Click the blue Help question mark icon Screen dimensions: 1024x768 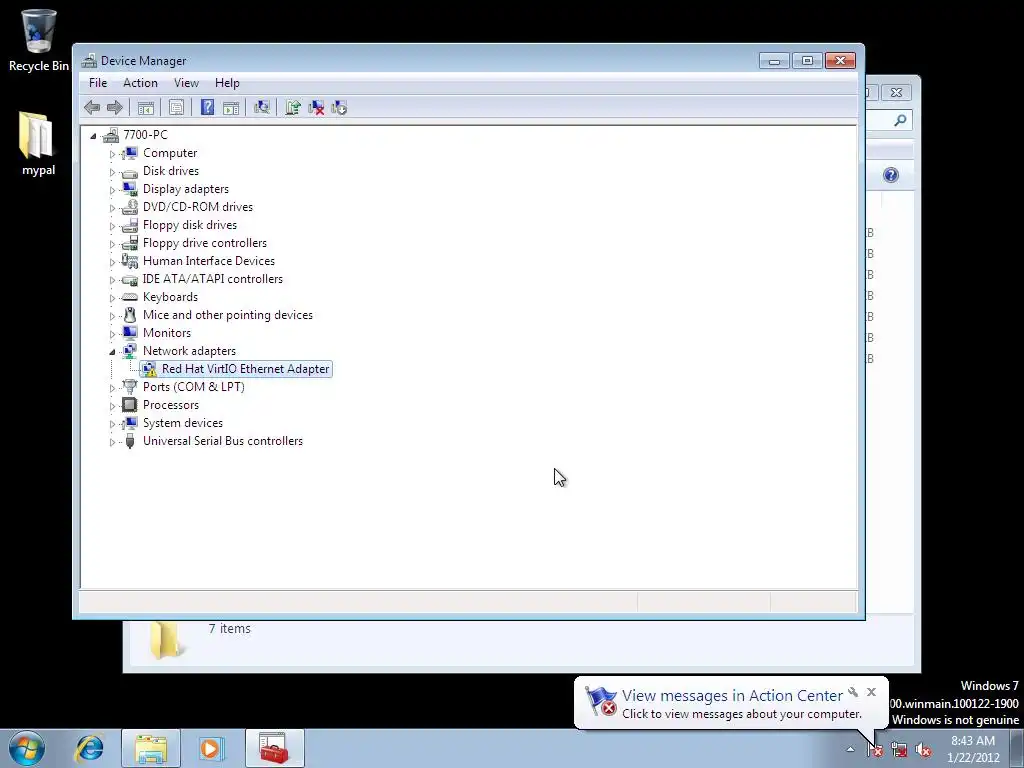[x=207, y=108]
